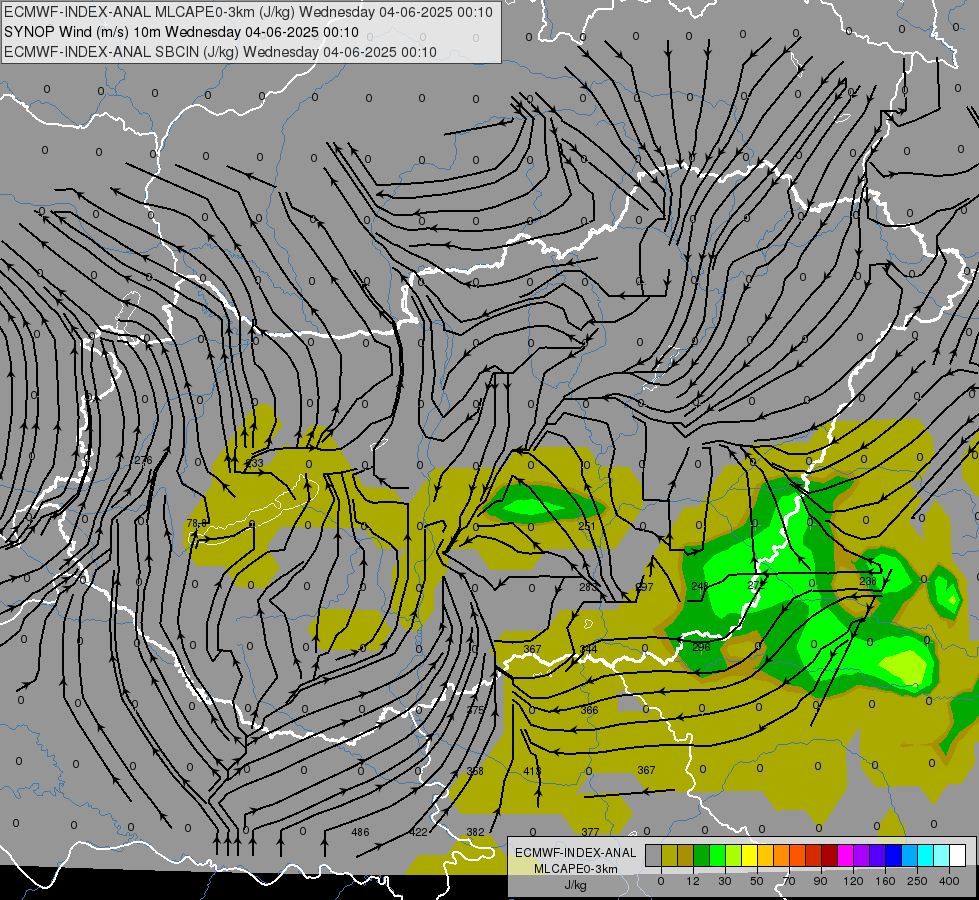The image size is (979, 900).
Task: Click the map value 344
Action: click(x=588, y=649)
